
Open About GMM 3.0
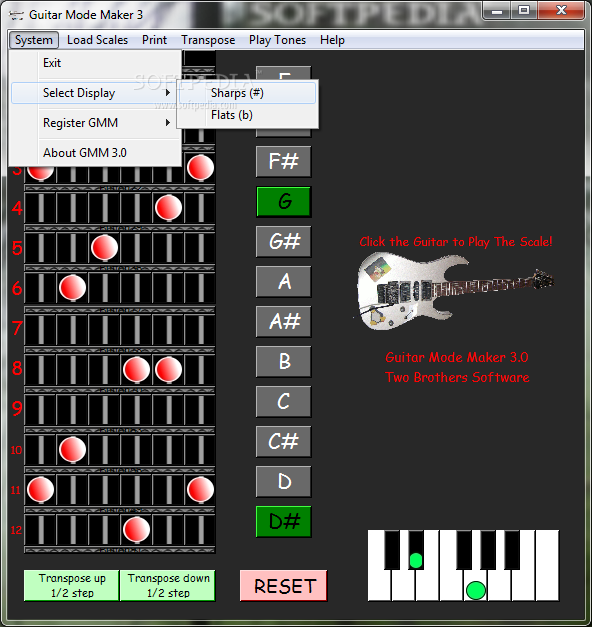coord(96,153)
